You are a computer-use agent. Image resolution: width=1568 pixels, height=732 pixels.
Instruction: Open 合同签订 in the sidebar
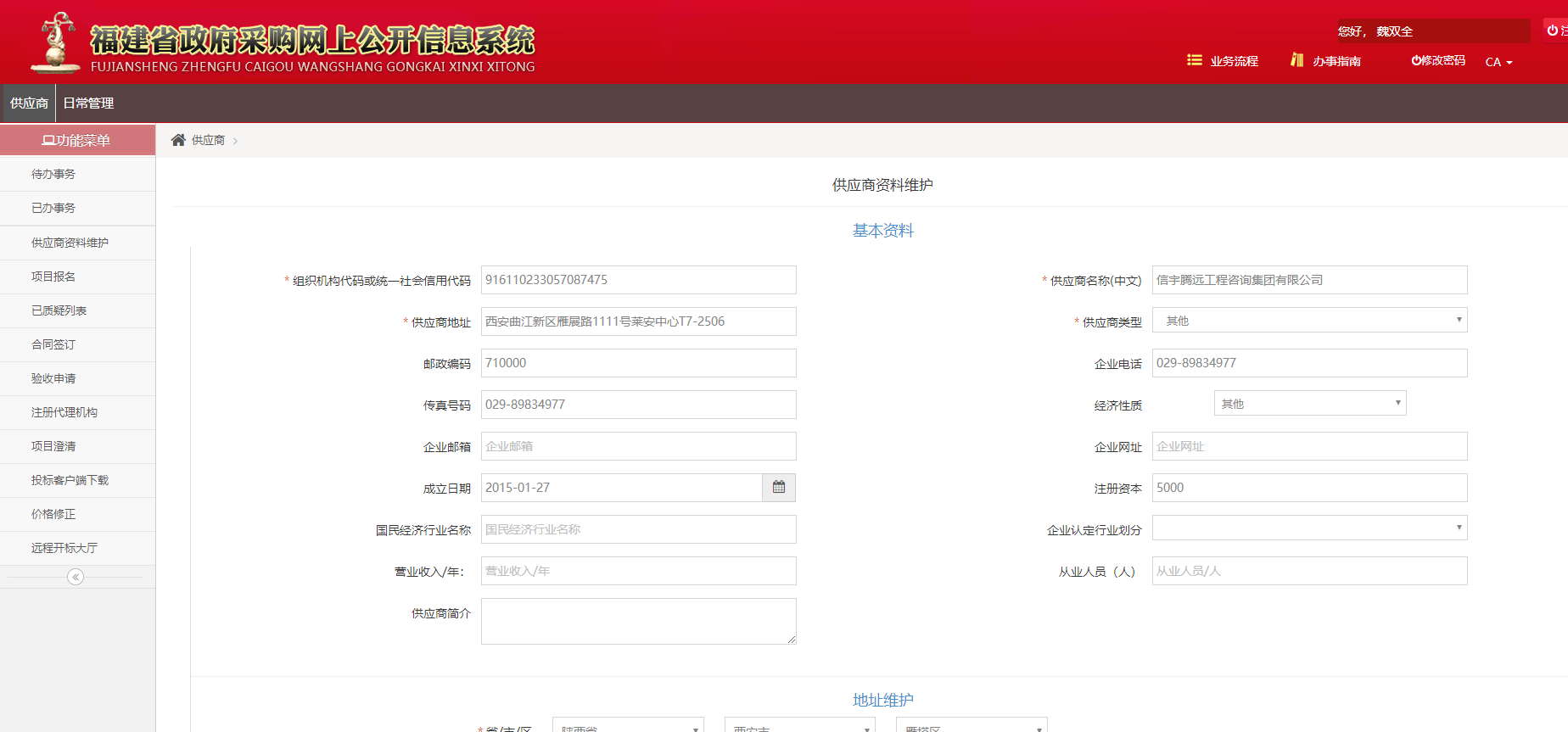coord(77,344)
